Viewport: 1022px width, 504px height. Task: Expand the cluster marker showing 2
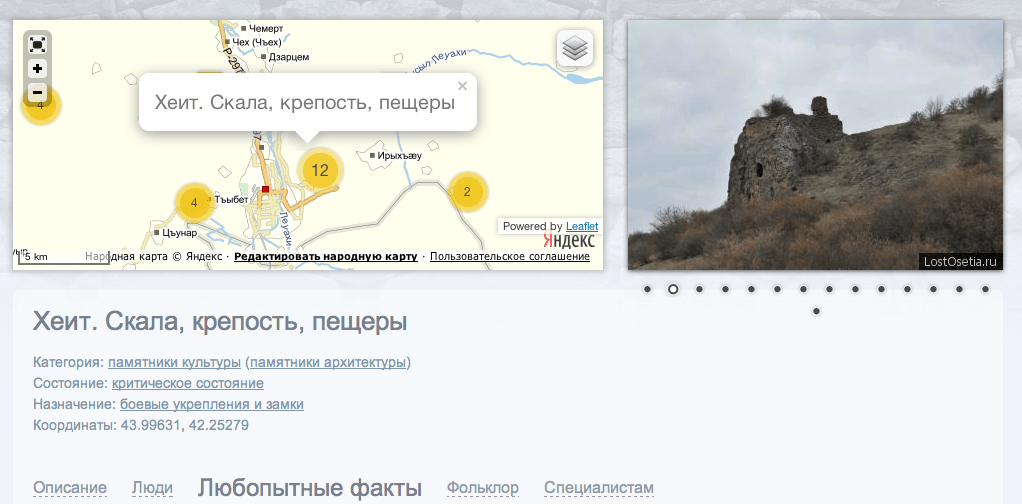click(x=467, y=192)
